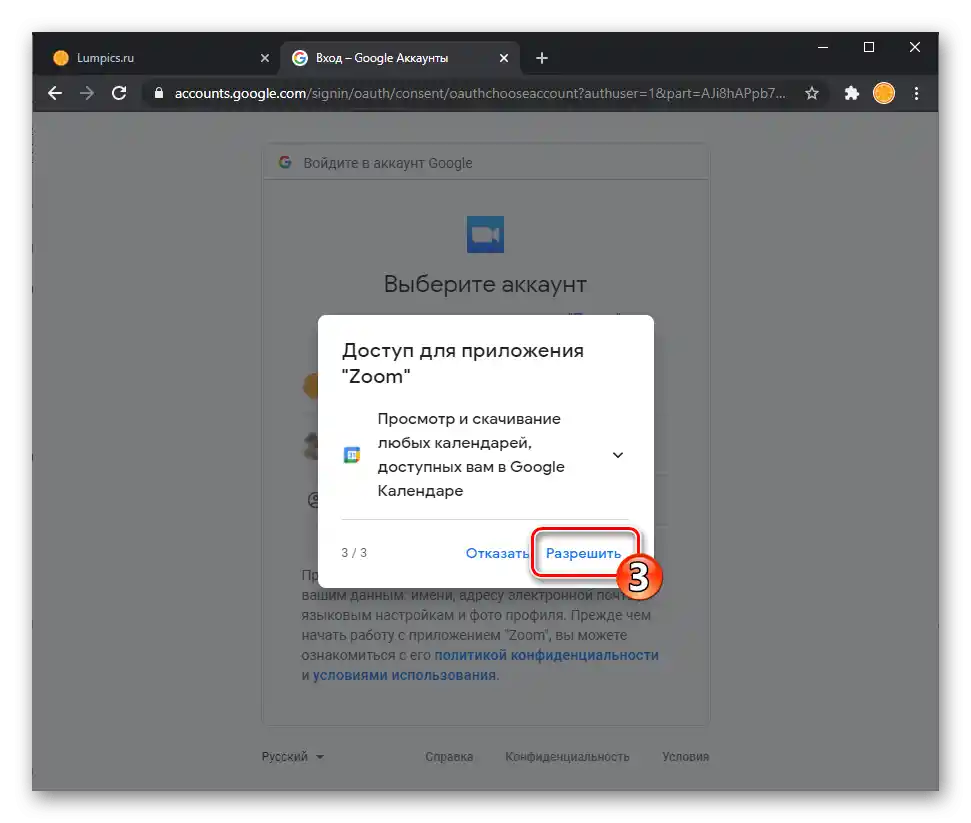Click the calendar permission description text
Screen dimensions: 971x823
pyautogui.click(x=471, y=455)
